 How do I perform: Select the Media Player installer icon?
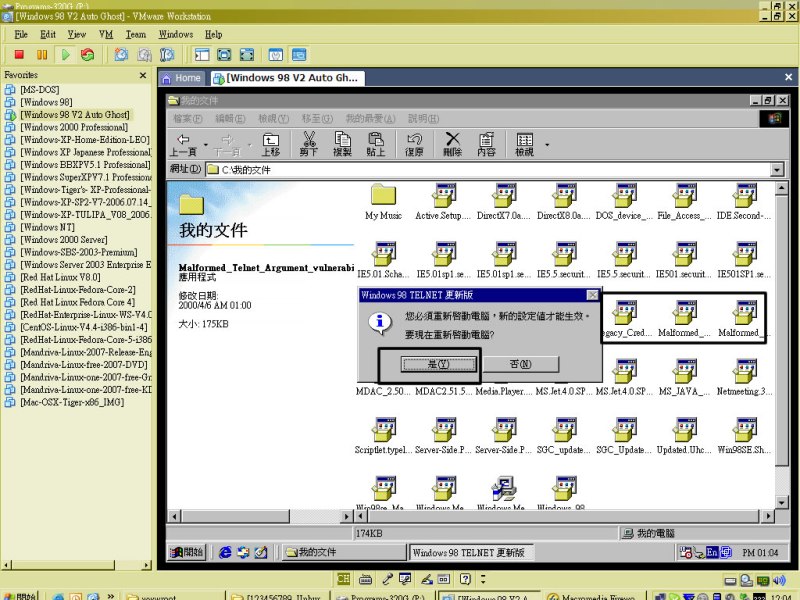[x=504, y=391]
